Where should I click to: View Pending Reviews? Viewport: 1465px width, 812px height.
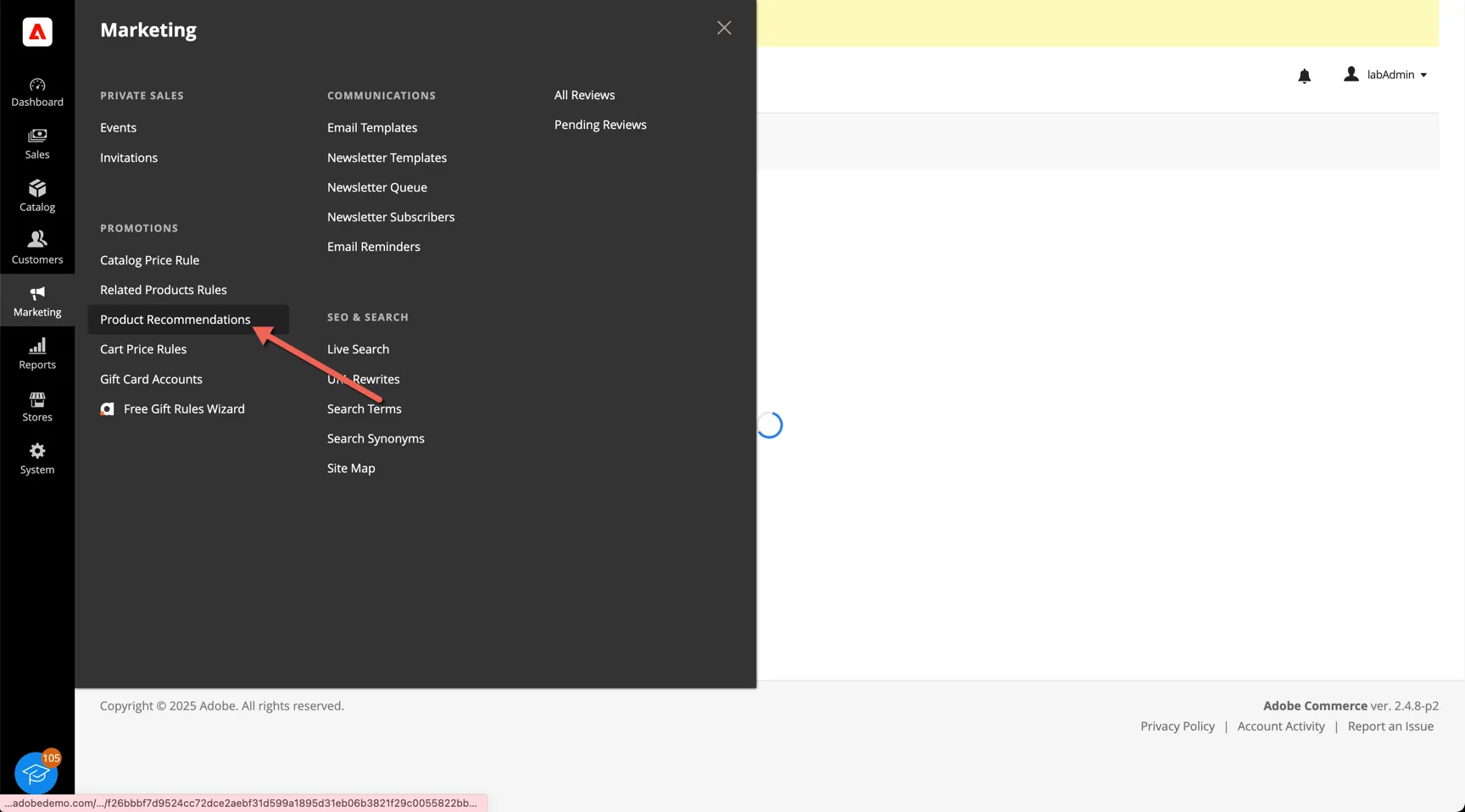tap(600, 125)
